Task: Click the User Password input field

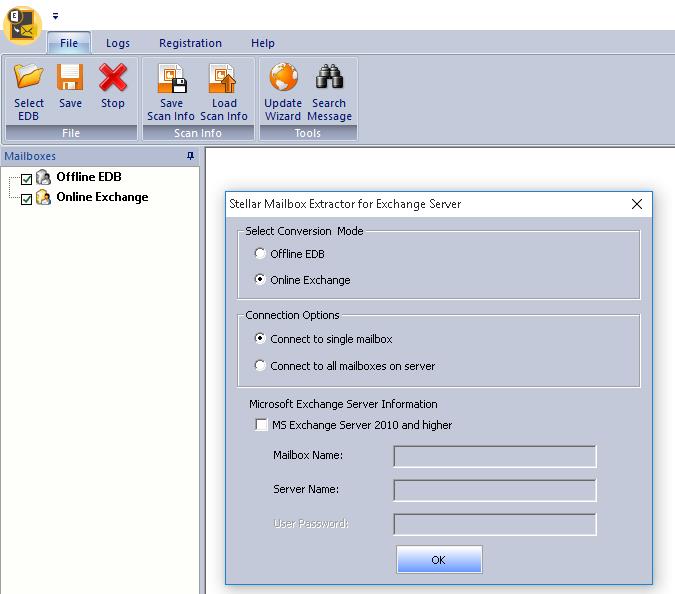Action: [x=495, y=524]
